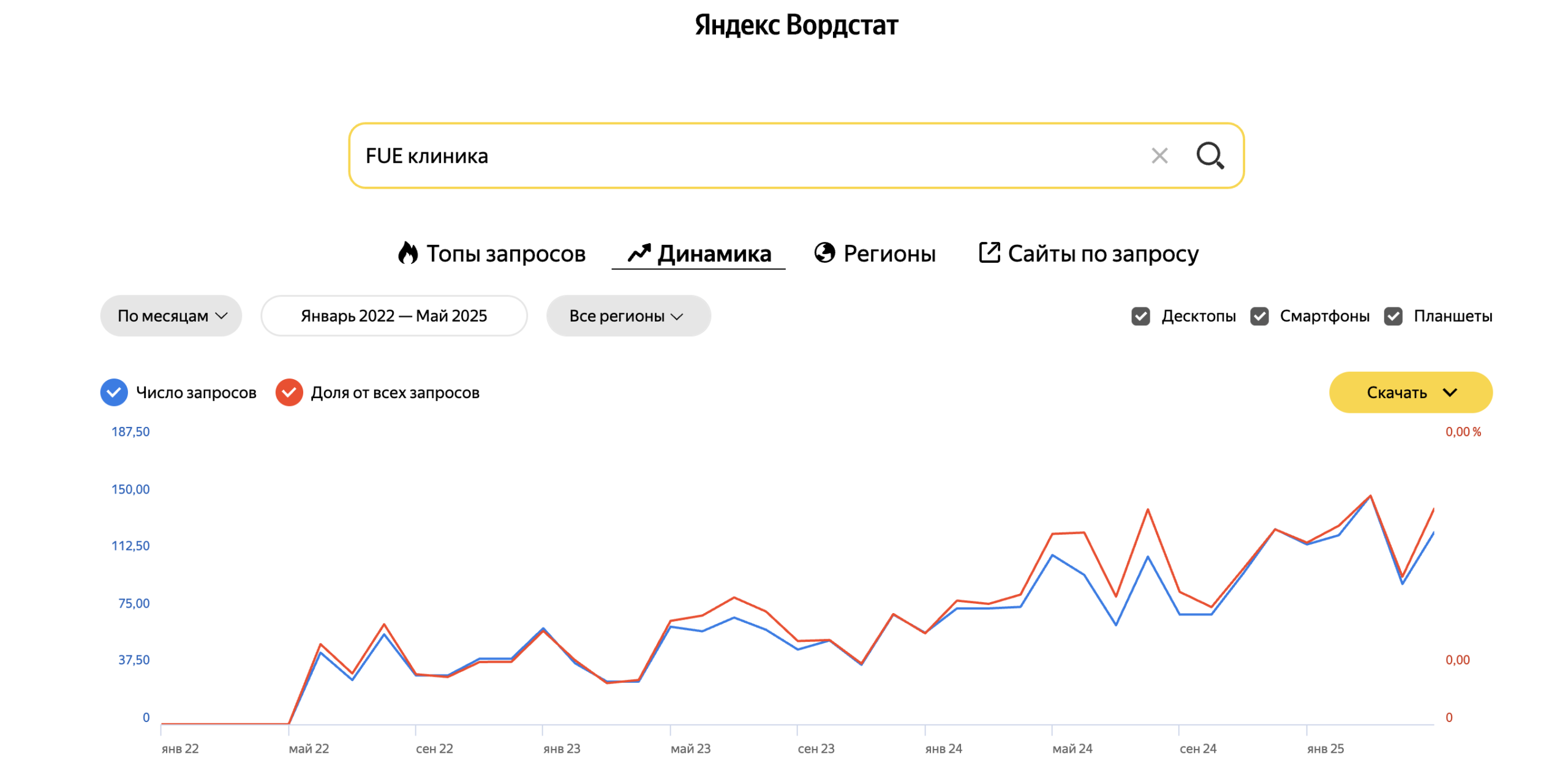Uncheck the Десктопы checkbox
The width and height of the screenshot is (1568, 779).
pyautogui.click(x=1140, y=316)
